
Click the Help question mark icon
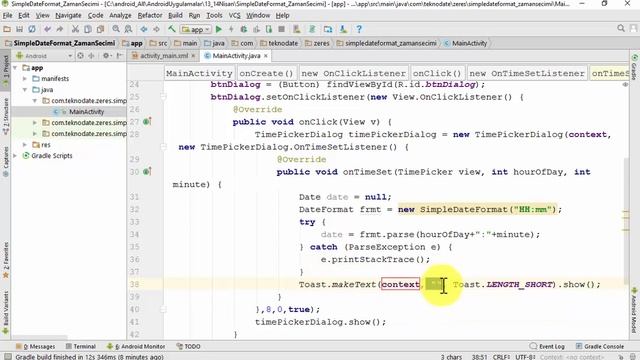click(x=359, y=29)
